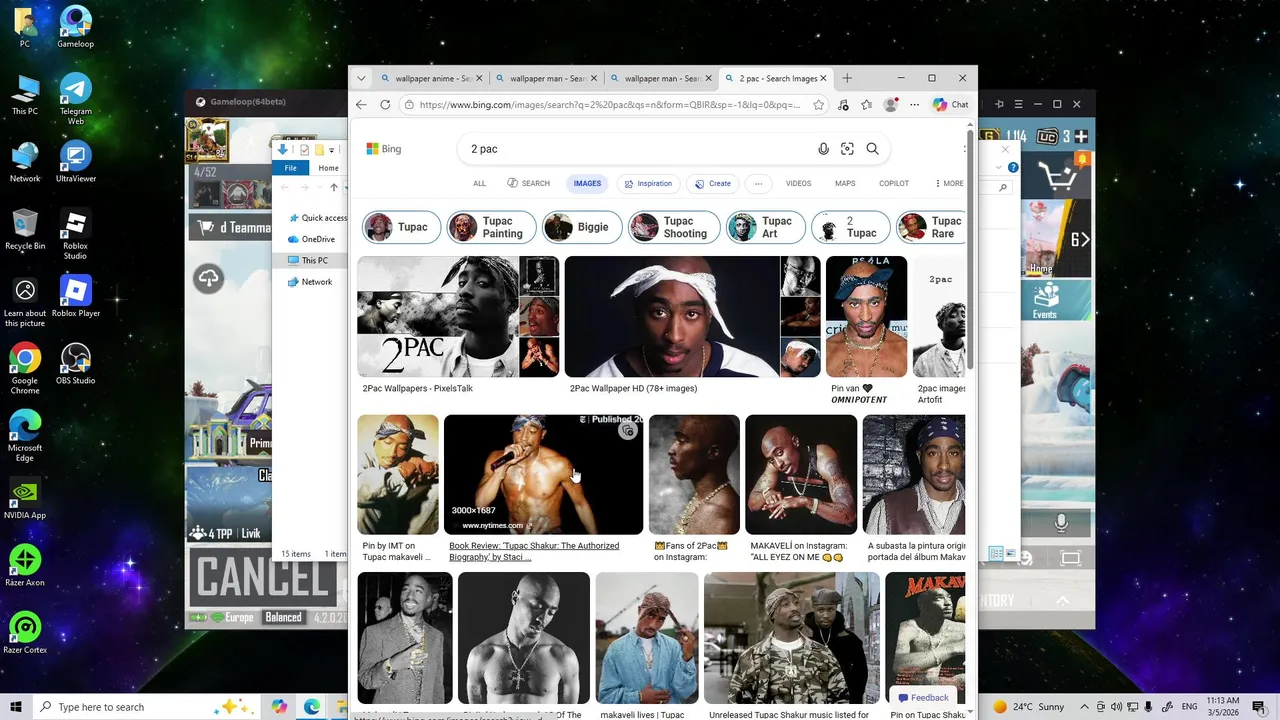Screen dimensions: 1280x720
Task: Select OneDrive in File Explorer sidebar
Action: coord(318,239)
